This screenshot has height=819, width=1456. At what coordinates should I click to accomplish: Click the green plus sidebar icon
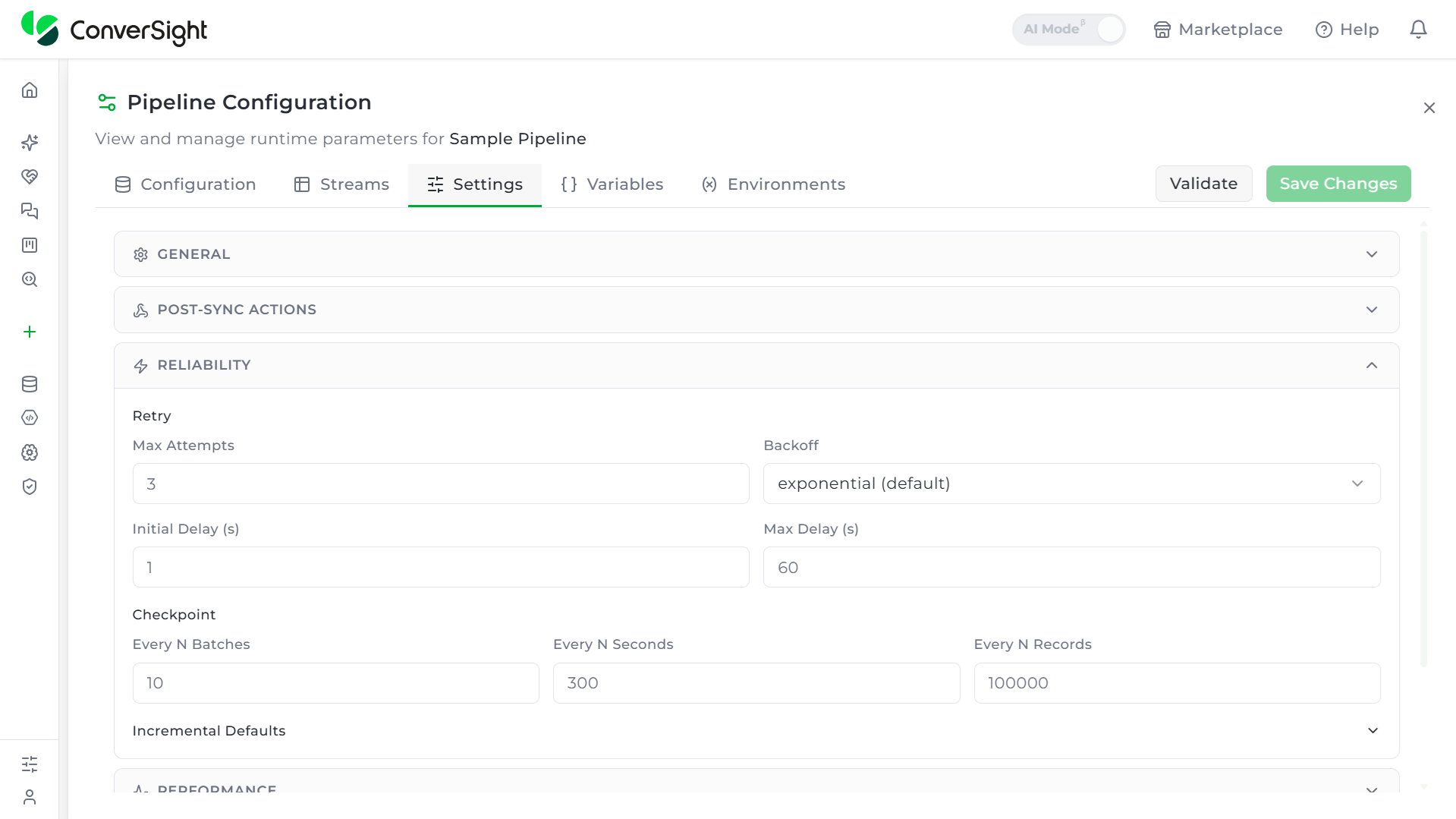[x=30, y=332]
